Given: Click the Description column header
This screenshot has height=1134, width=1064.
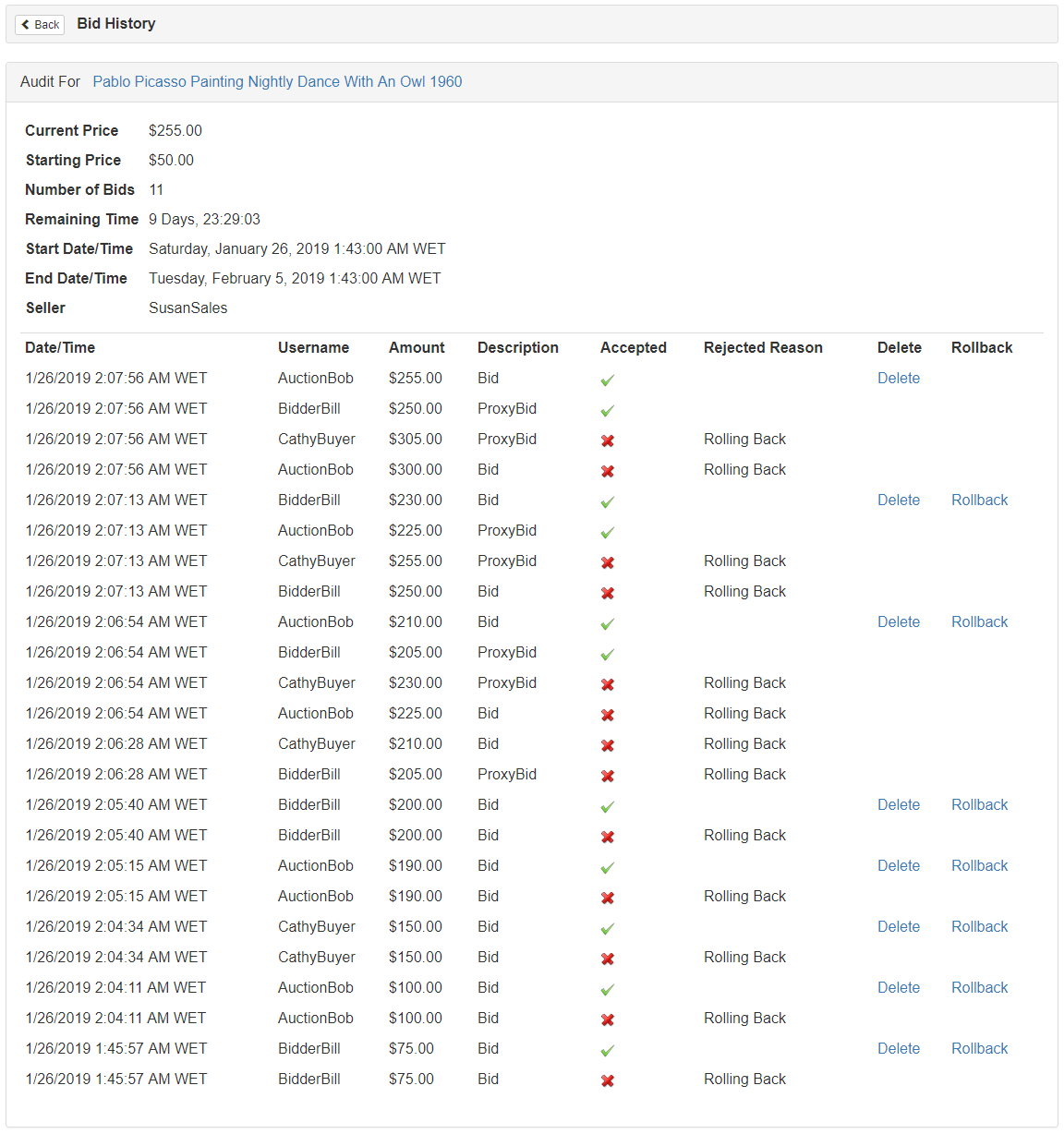Looking at the screenshot, I should (518, 347).
